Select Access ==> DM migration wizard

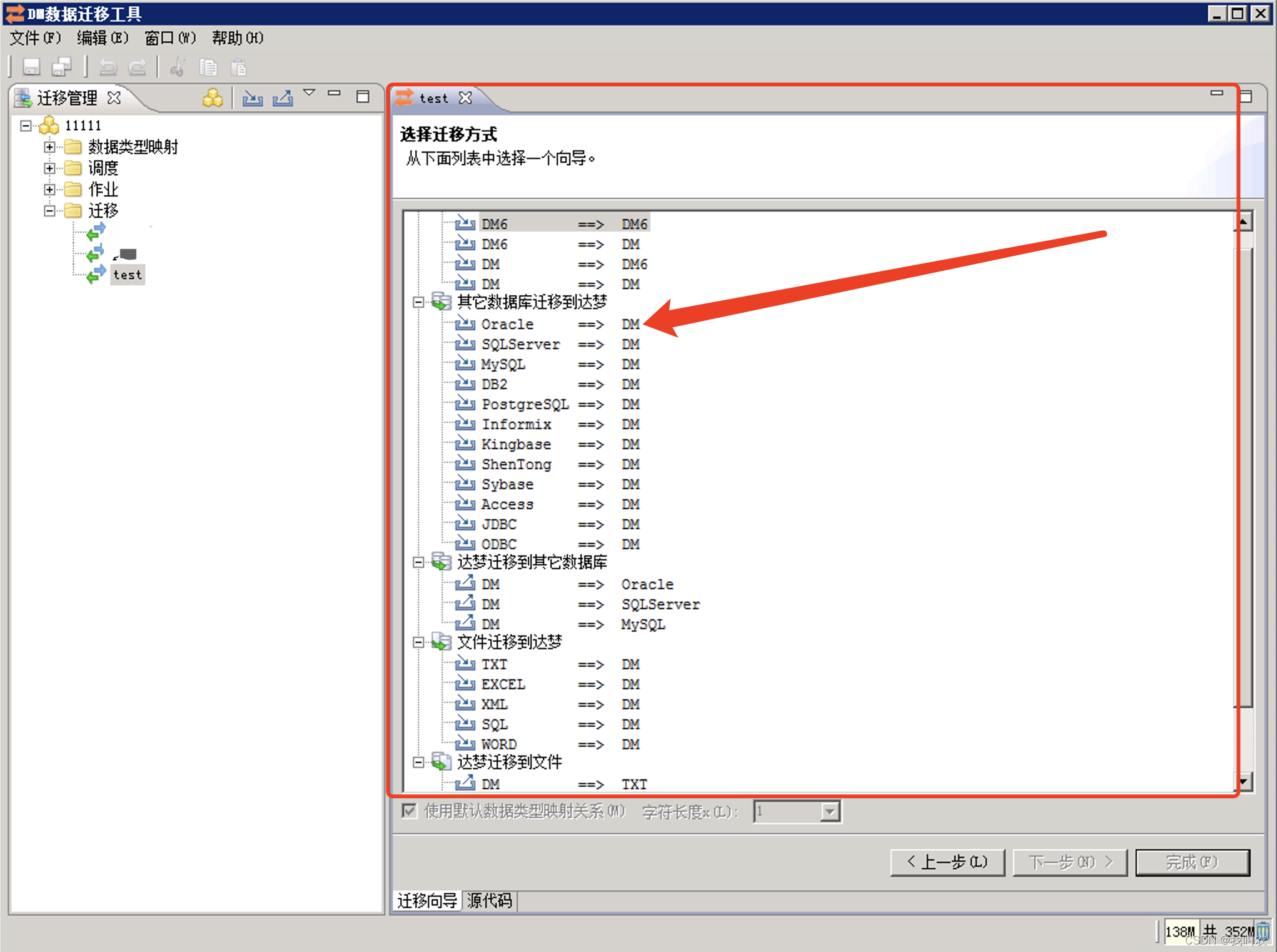(x=547, y=505)
